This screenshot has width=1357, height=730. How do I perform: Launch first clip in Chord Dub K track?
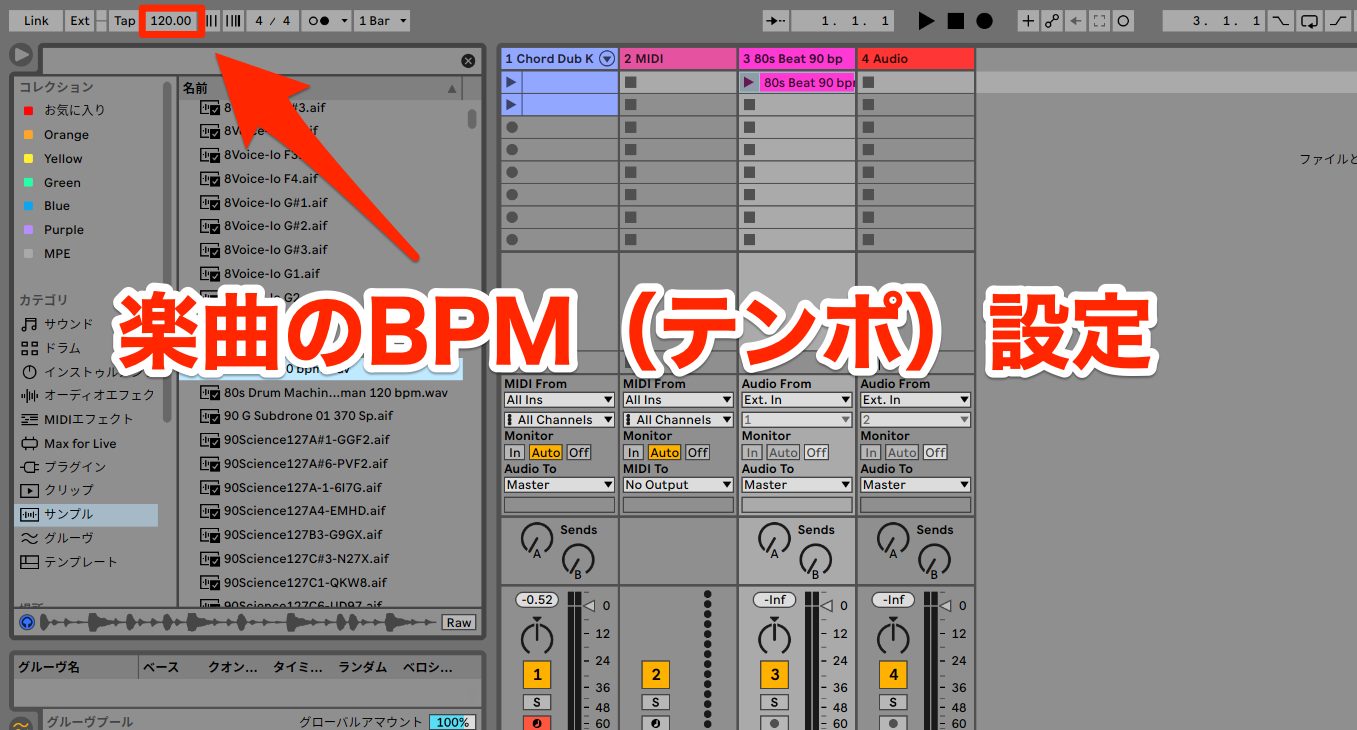[x=512, y=82]
